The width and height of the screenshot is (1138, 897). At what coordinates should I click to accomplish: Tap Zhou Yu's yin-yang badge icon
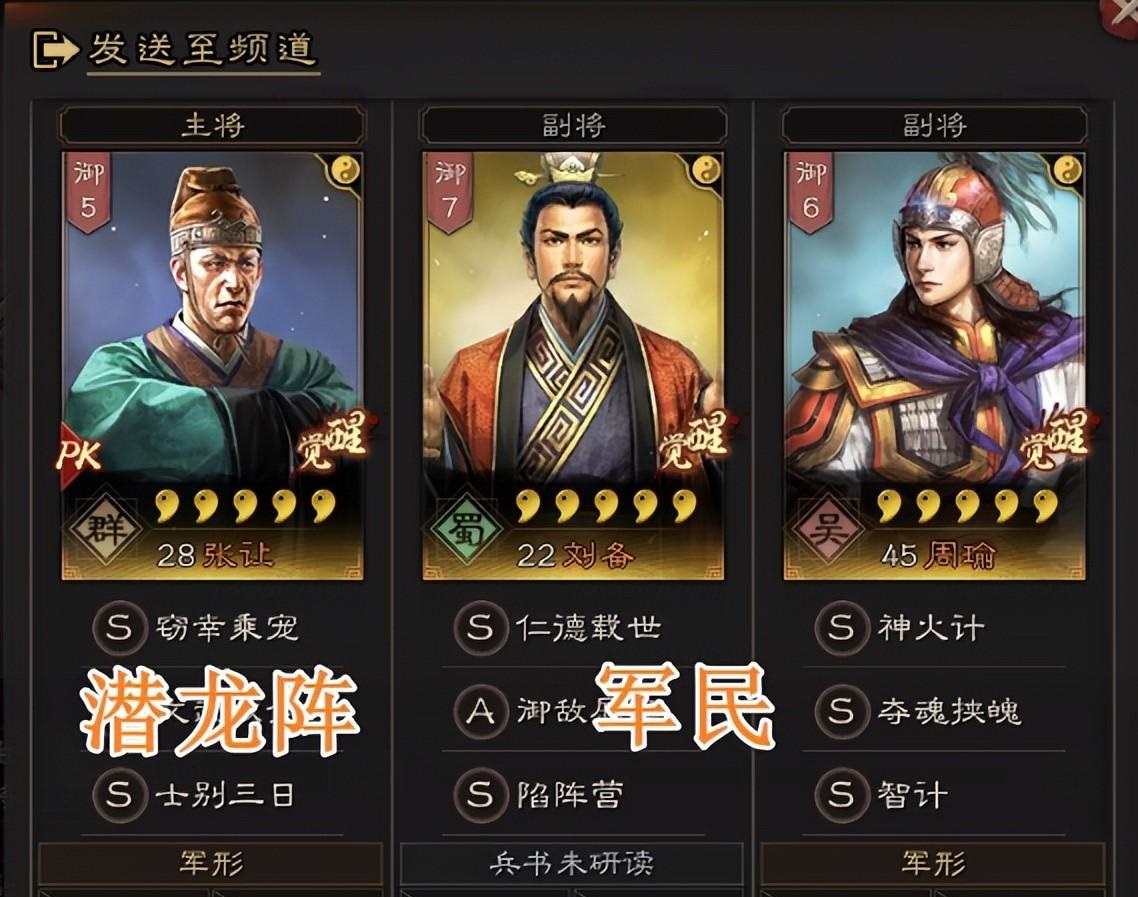click(1067, 171)
